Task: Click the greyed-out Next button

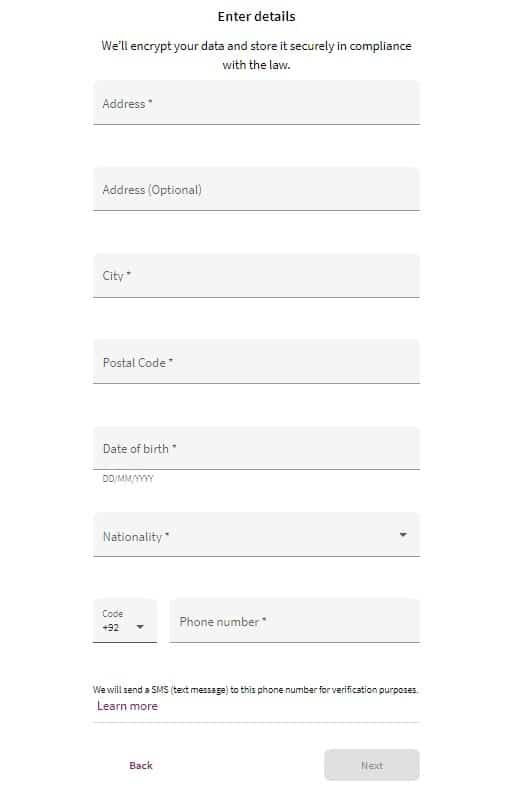Action: 371,765
